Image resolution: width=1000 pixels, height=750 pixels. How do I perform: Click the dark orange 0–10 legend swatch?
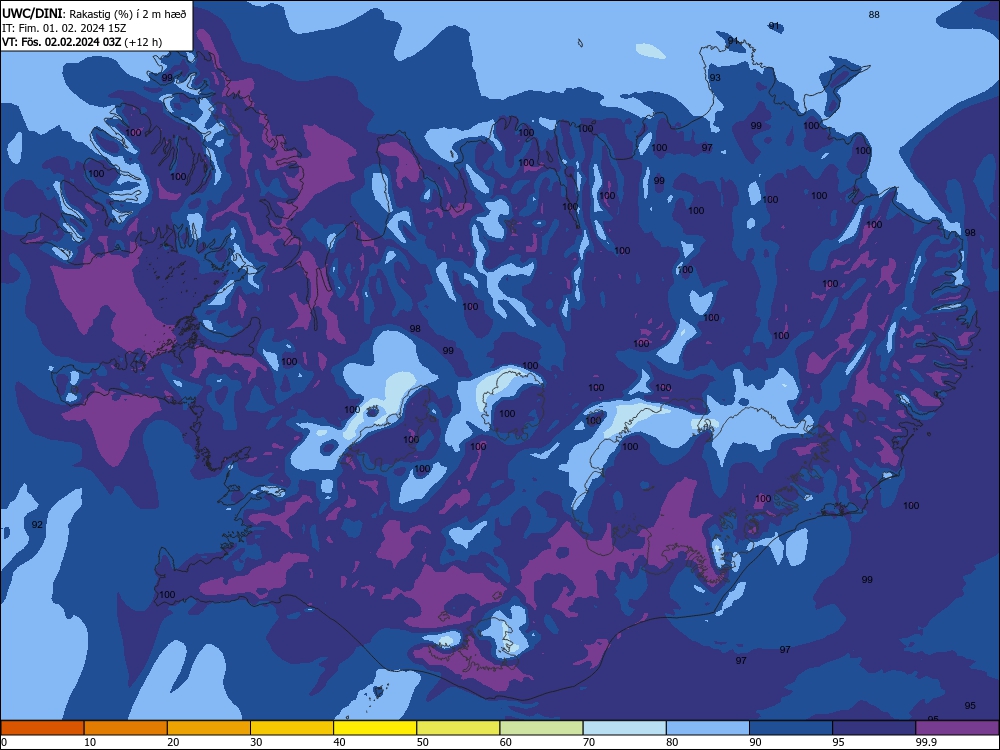coord(42,728)
